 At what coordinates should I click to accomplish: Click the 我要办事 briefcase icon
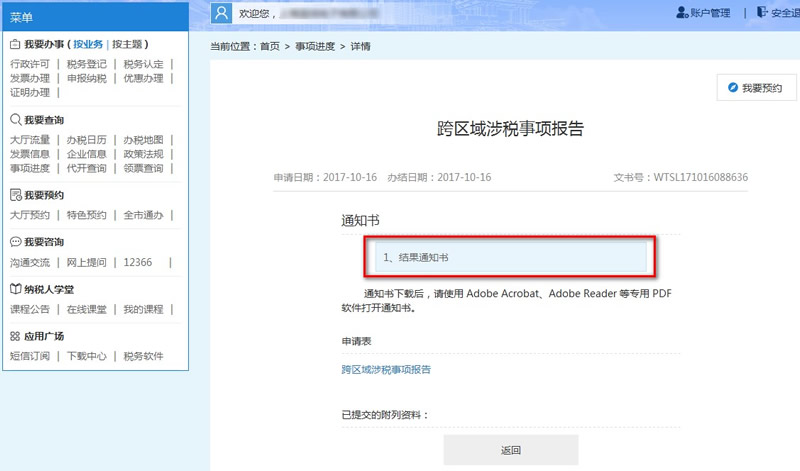click(15, 45)
